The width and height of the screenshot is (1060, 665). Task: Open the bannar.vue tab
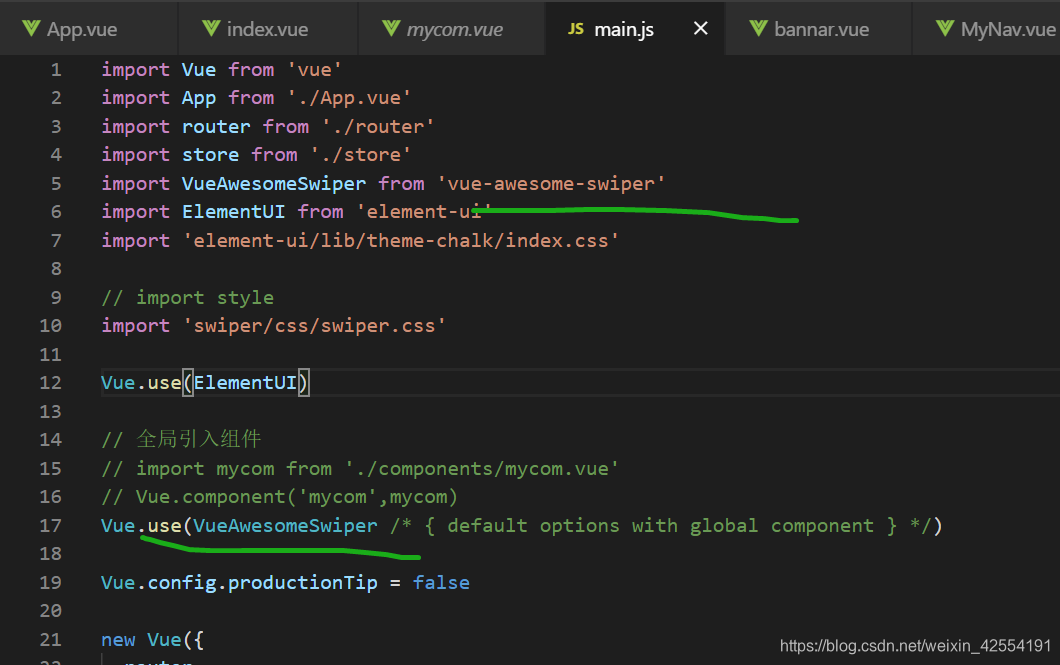819,29
